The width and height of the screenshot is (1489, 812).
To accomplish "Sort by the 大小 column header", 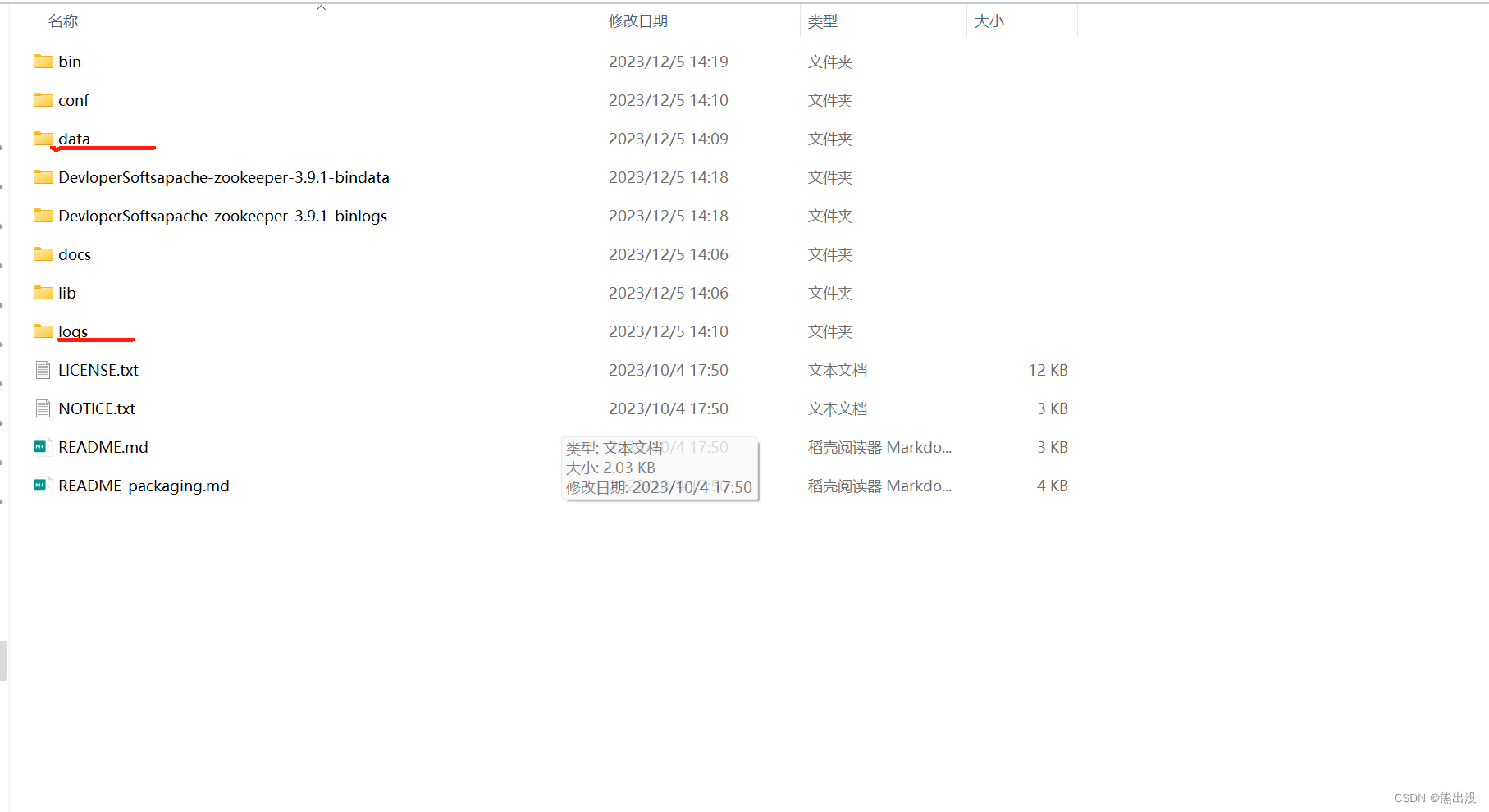I will [989, 21].
